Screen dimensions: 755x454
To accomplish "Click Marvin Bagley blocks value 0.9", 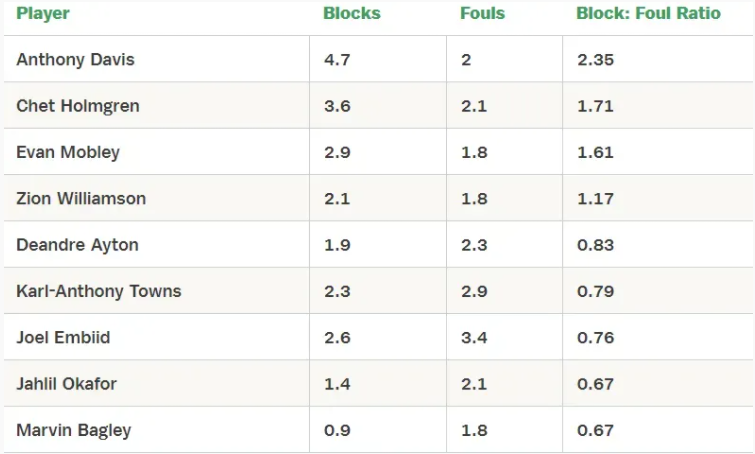I will [x=337, y=430].
